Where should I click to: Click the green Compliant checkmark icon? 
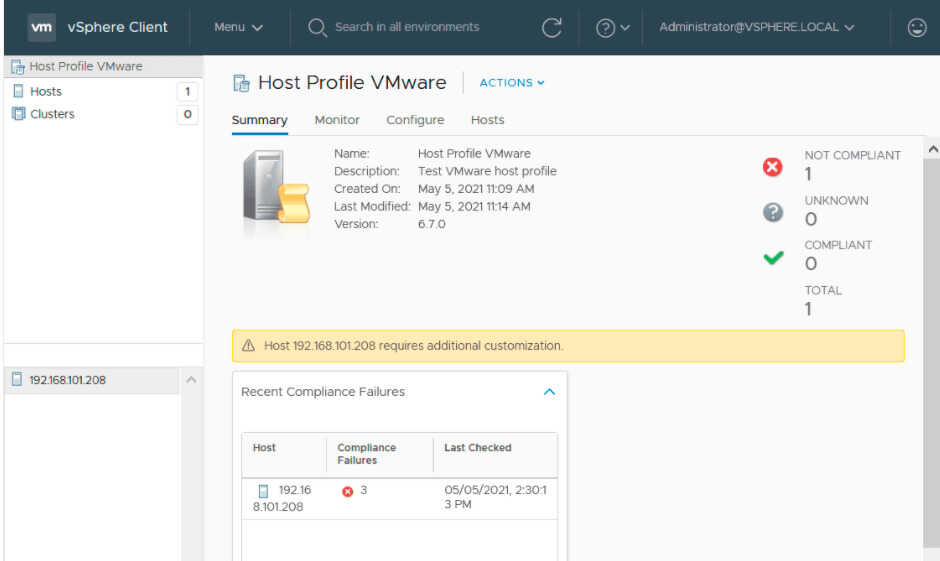pos(773,258)
